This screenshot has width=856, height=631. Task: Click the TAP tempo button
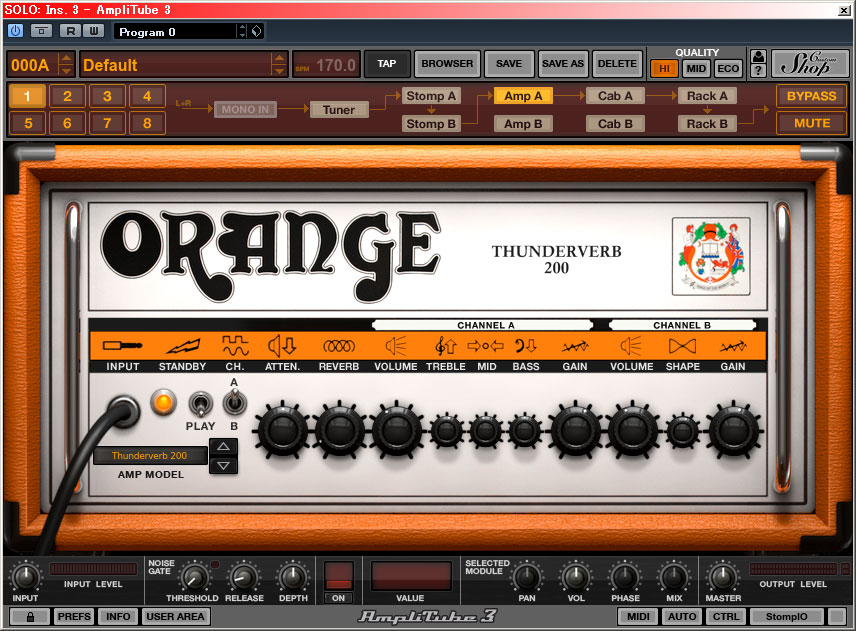point(387,64)
